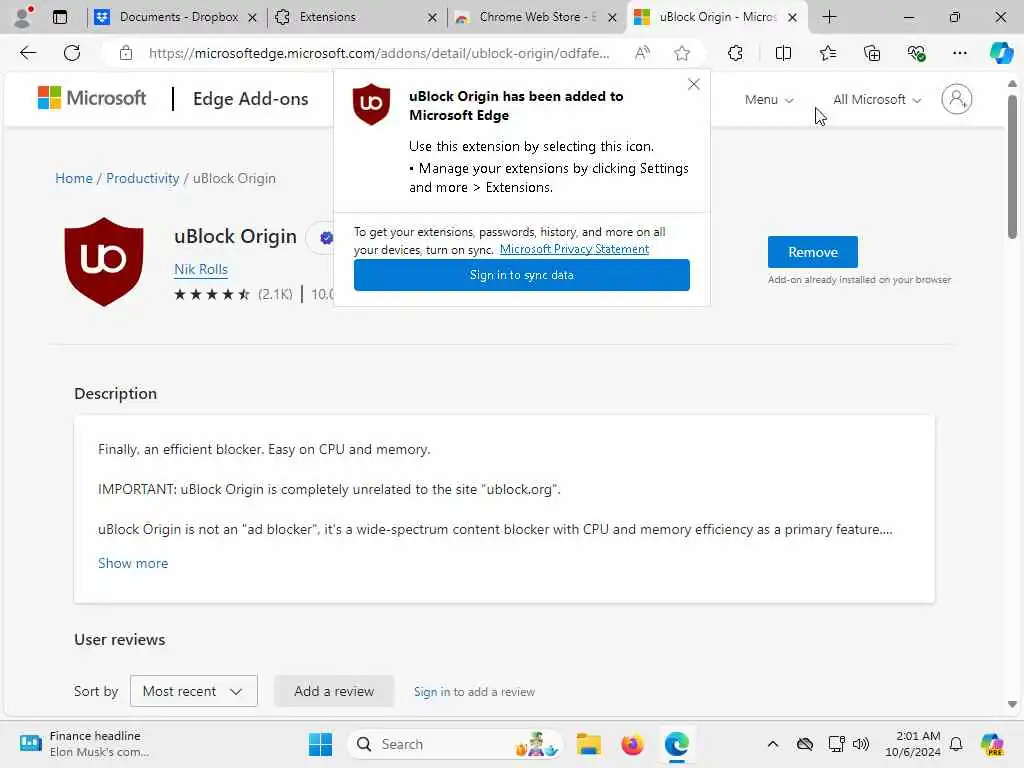
Task: Click the Microsoft logo
Action: tap(92, 99)
